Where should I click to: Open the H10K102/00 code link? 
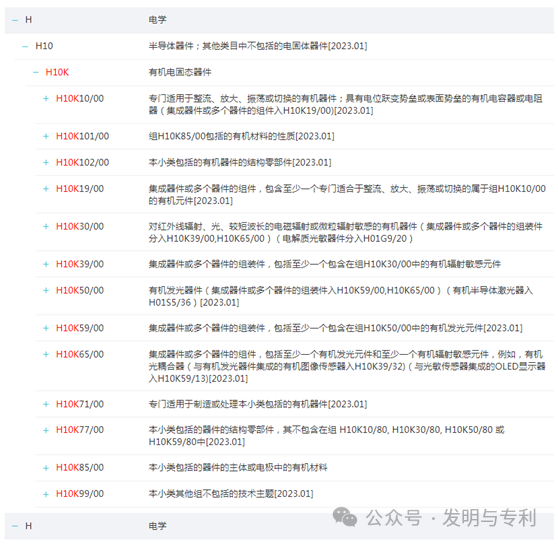pos(83,163)
